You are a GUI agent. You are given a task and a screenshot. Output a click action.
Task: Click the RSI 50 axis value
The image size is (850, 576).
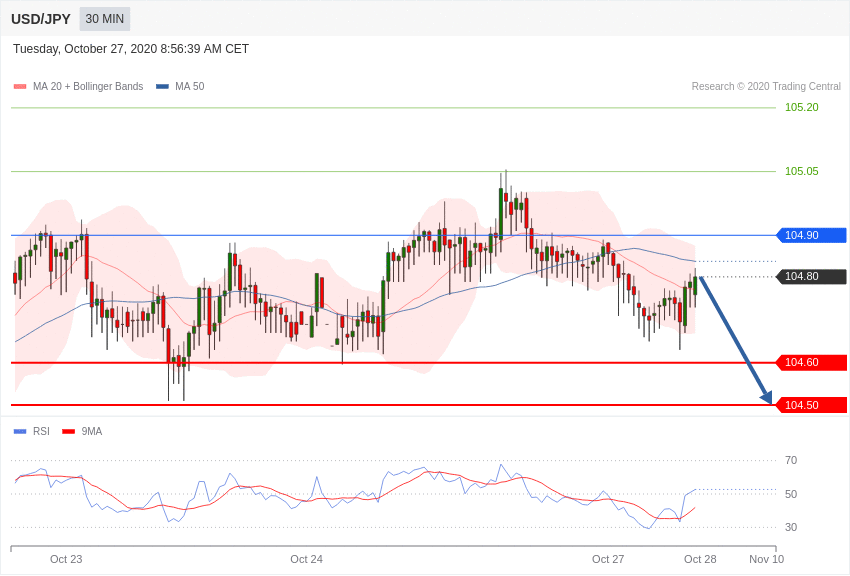[791, 494]
